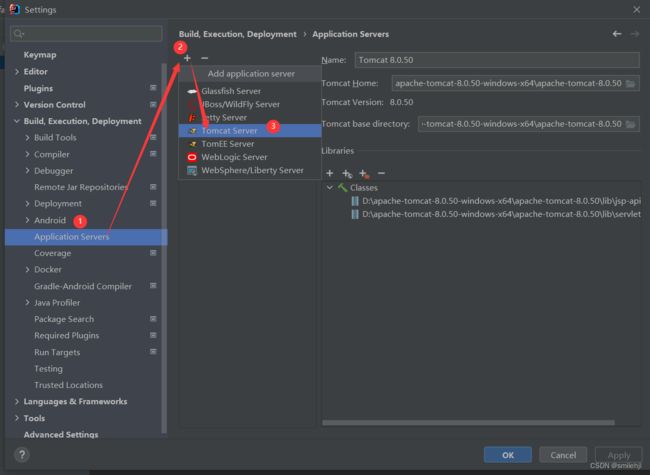
Task: Click the settings tree vertical scrollbar
Action: click(164, 249)
